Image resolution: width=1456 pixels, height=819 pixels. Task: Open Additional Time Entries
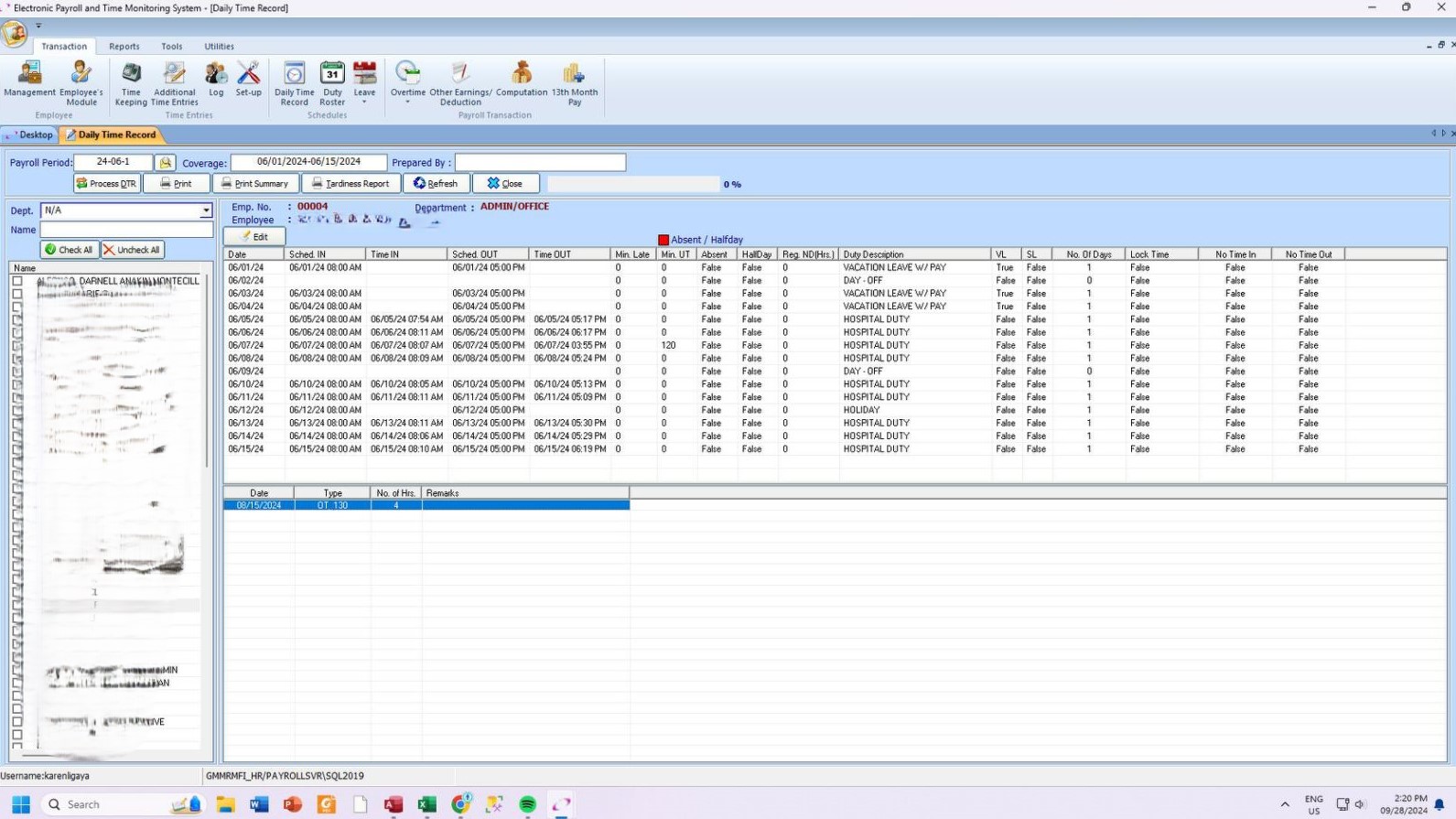pos(174,83)
